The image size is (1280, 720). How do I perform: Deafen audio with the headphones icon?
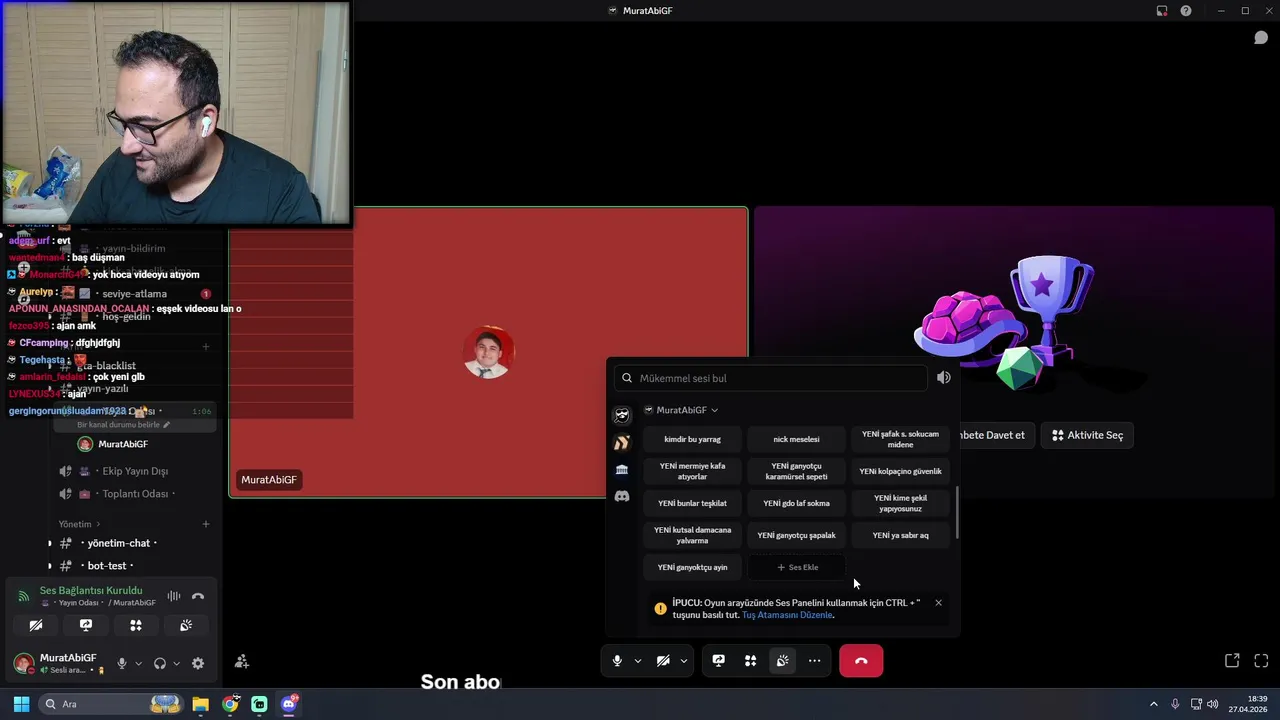[160, 663]
